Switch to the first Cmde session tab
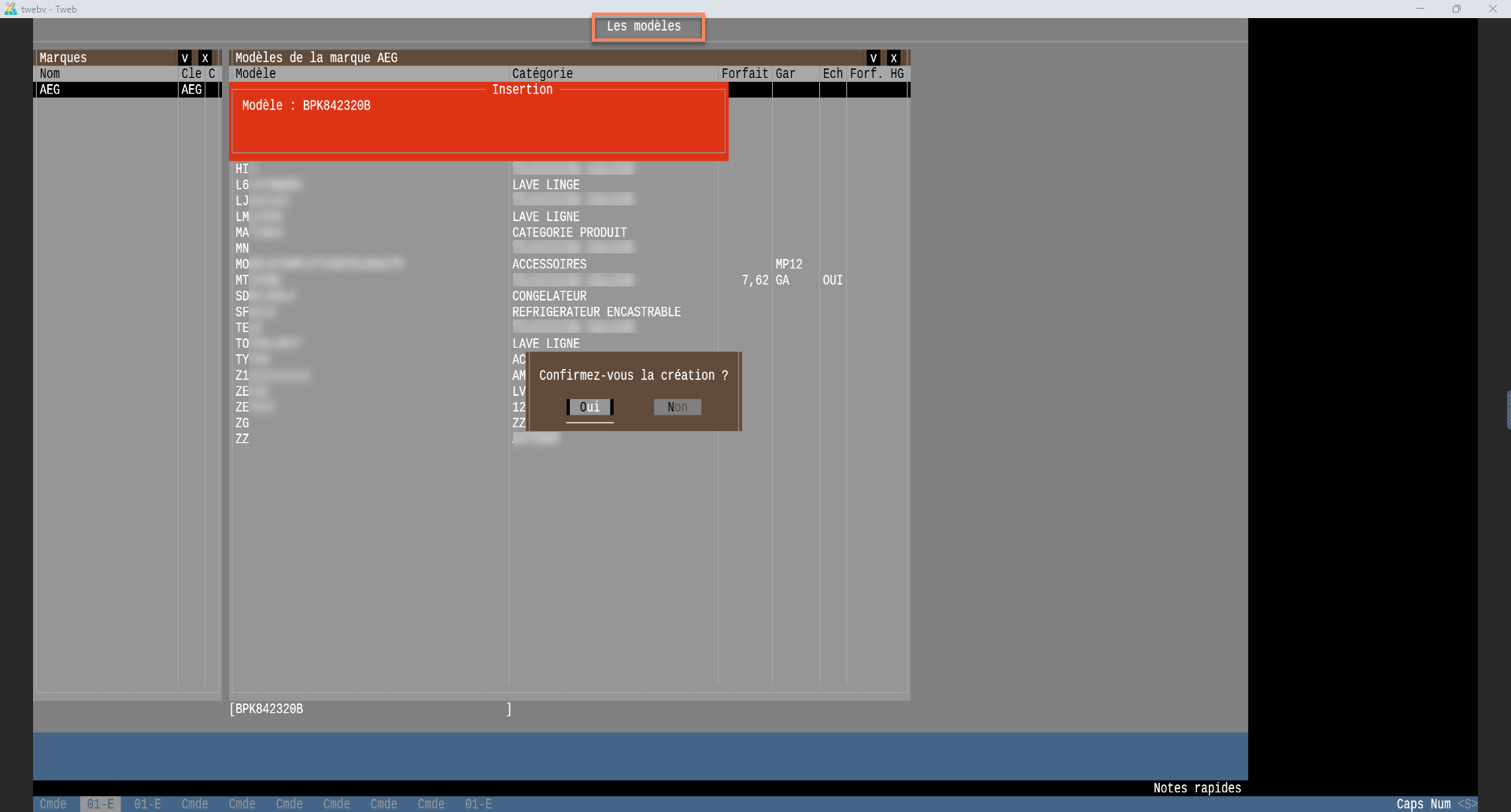This screenshot has height=812, width=1511. tap(53, 804)
